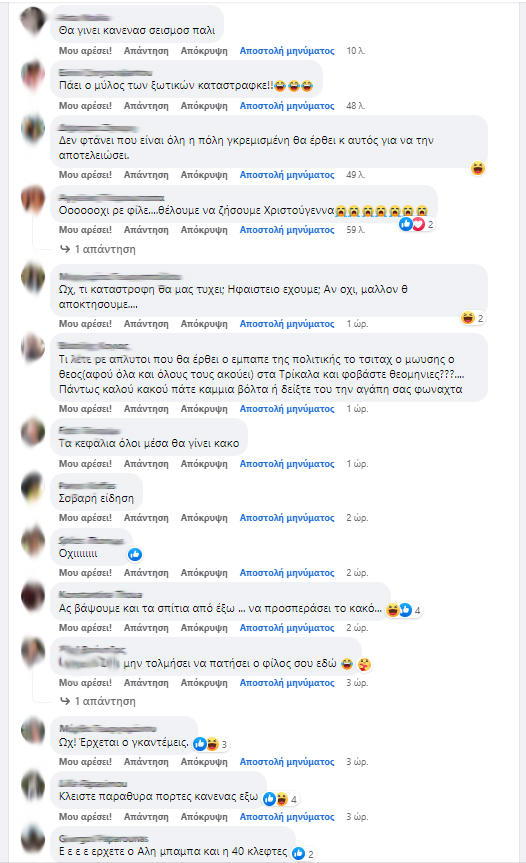
Task: Hide the Σοβαρή είδηση comment with Απόκρυψη
Action: [x=204, y=518]
